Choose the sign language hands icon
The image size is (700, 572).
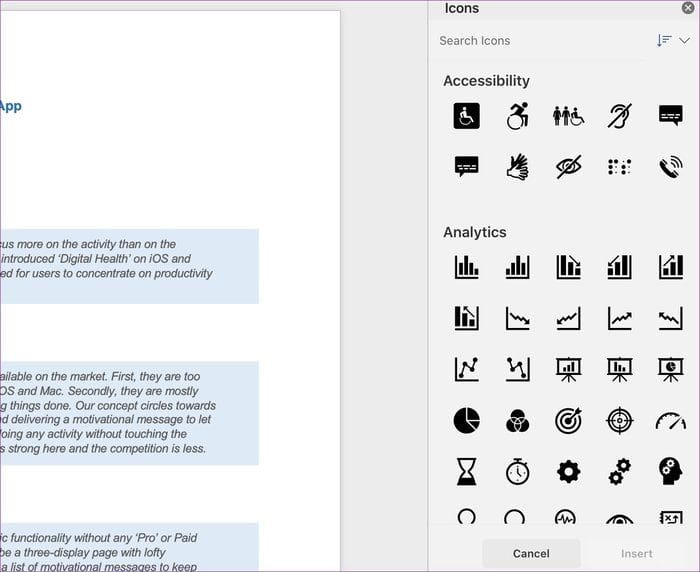(x=517, y=167)
